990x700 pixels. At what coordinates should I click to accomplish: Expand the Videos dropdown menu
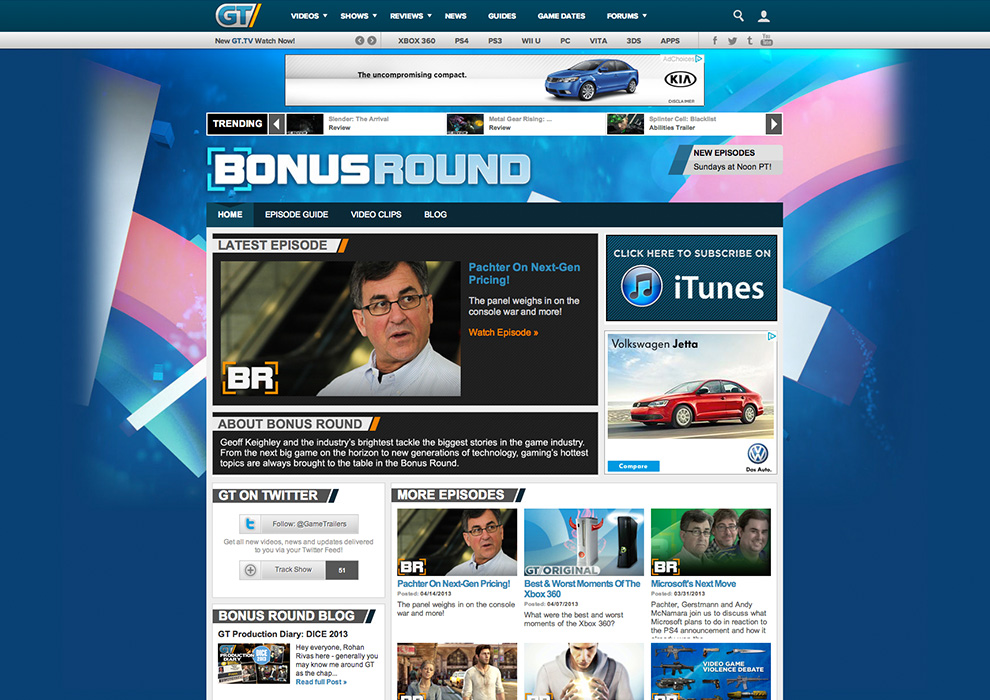310,16
